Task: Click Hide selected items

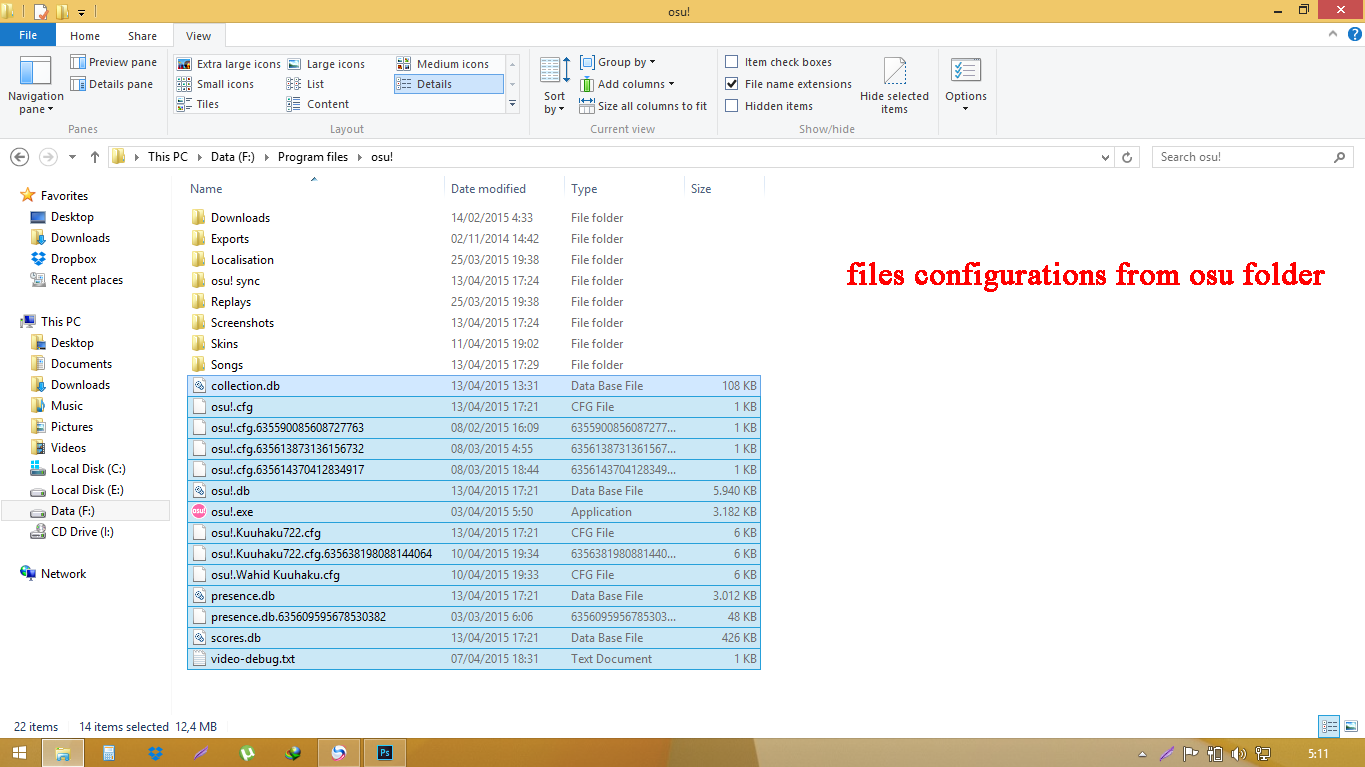Action: pyautogui.click(x=895, y=85)
